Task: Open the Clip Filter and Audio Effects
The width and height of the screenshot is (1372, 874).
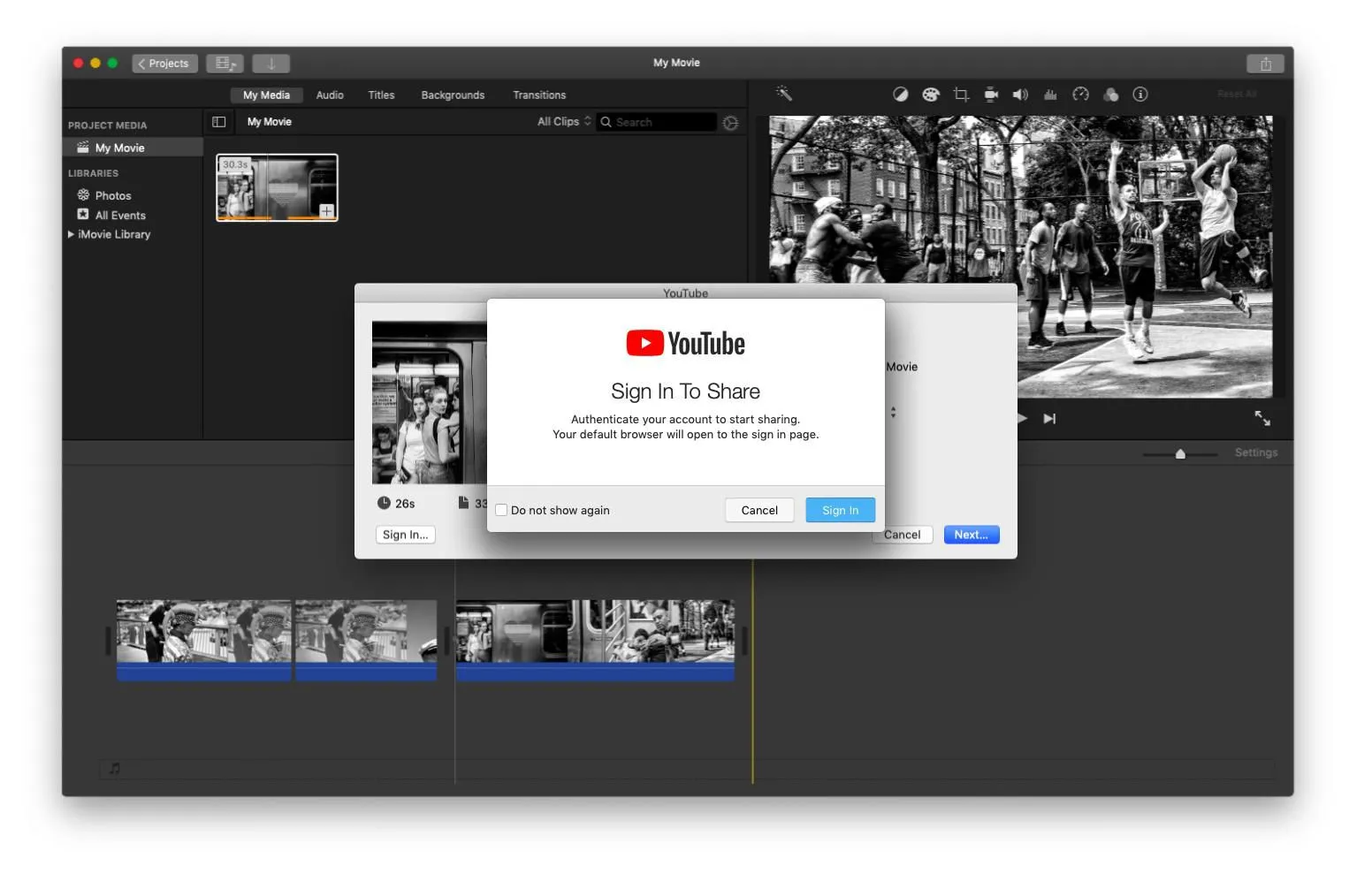Action: coord(1110,95)
